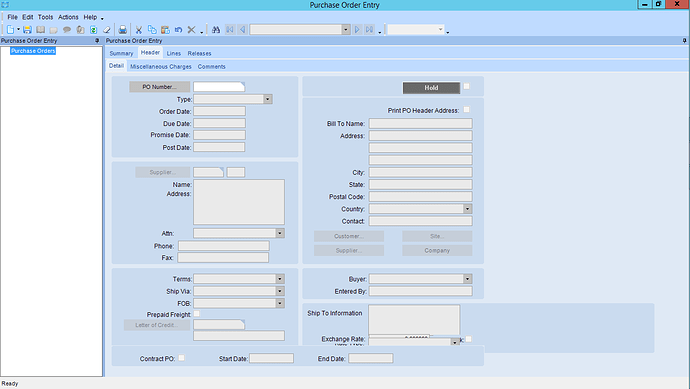Click the PO Number input field
Image resolution: width=690 pixels, height=389 pixels.
(219, 87)
